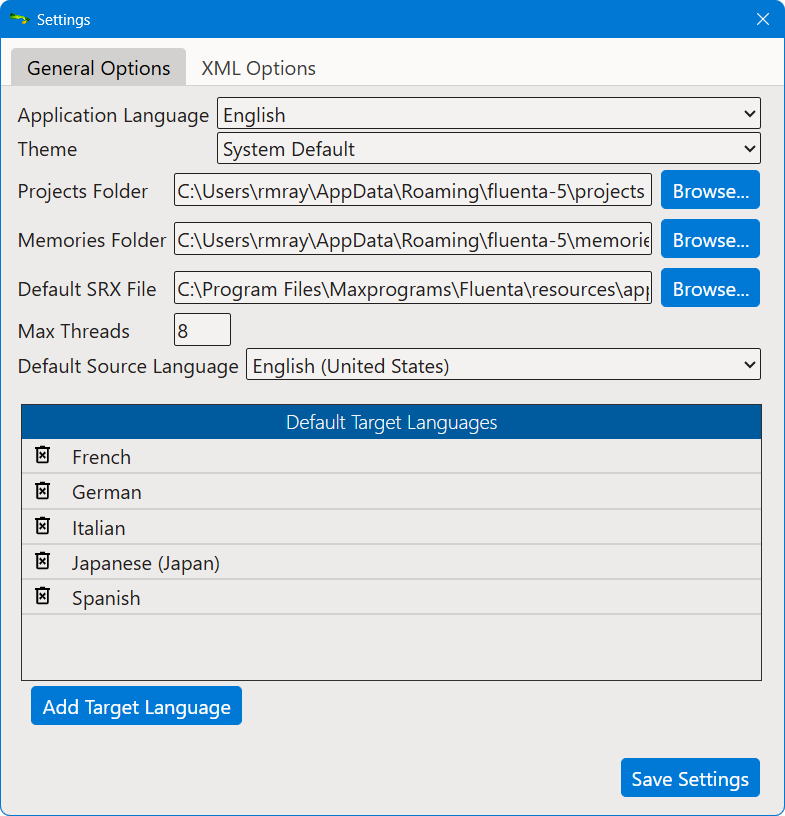Browse for the Projects Folder
Image resolution: width=785 pixels, height=816 pixels.
(711, 190)
